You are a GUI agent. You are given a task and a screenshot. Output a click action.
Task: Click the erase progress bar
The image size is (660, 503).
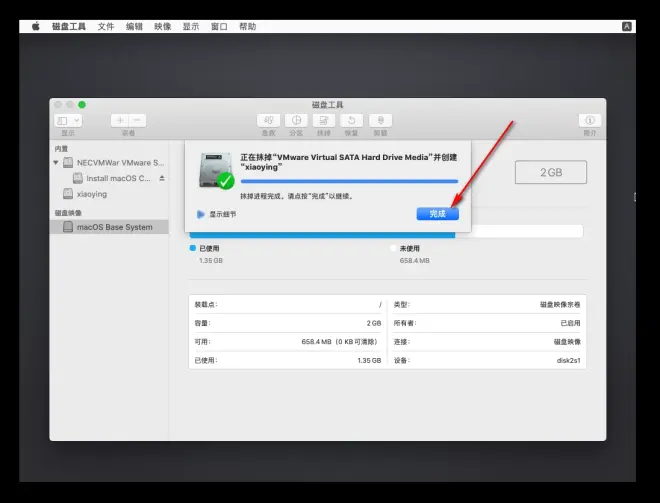(x=349, y=181)
